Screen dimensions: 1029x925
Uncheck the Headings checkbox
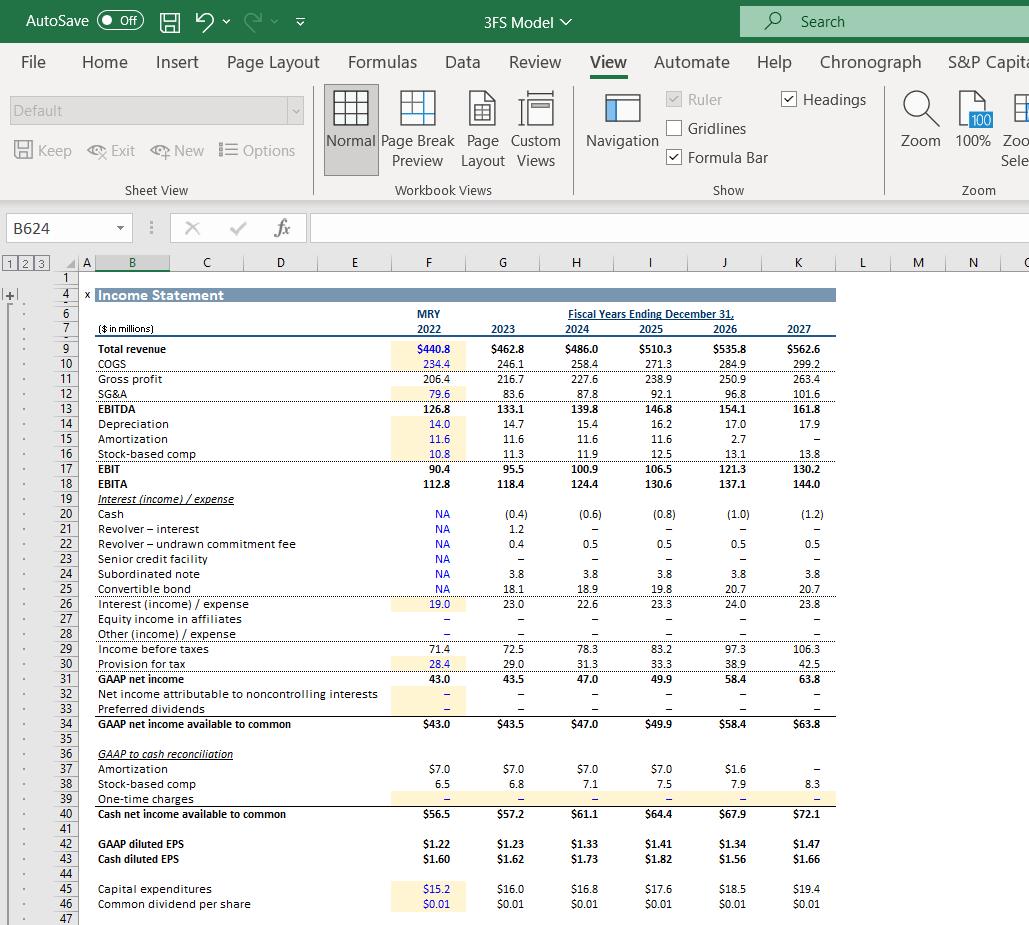tap(790, 99)
